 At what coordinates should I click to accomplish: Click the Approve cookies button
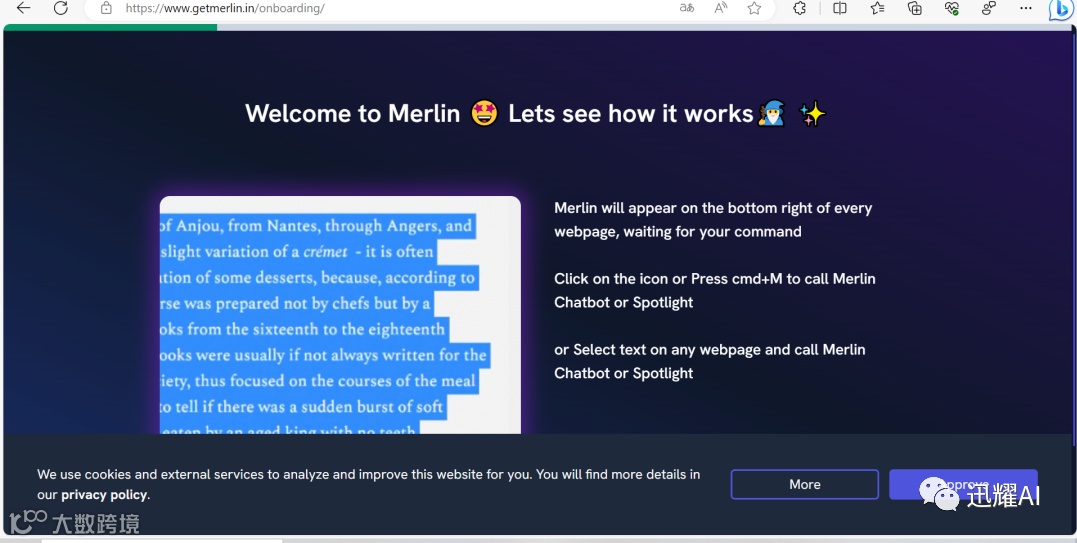[963, 485]
